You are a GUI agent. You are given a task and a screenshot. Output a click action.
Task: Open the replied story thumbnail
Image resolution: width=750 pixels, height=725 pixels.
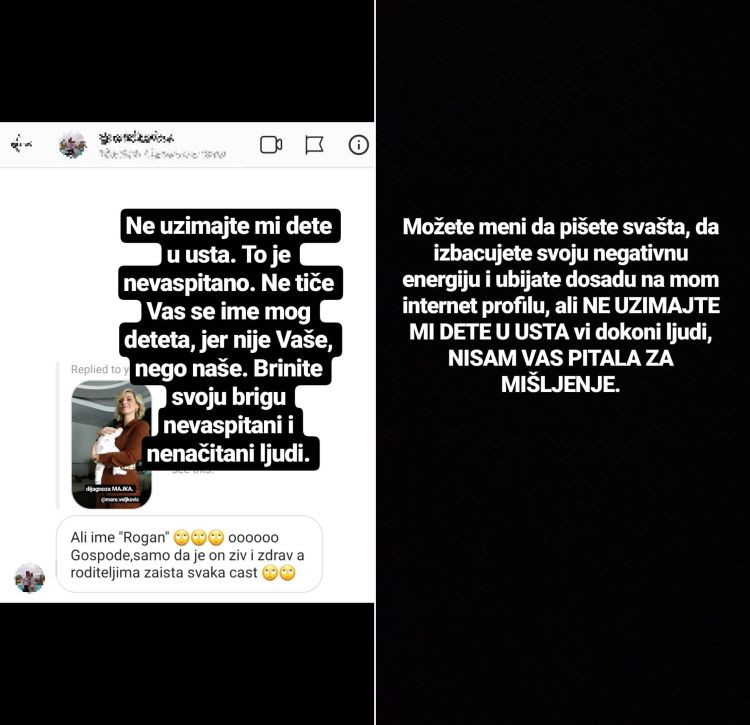tap(111, 444)
